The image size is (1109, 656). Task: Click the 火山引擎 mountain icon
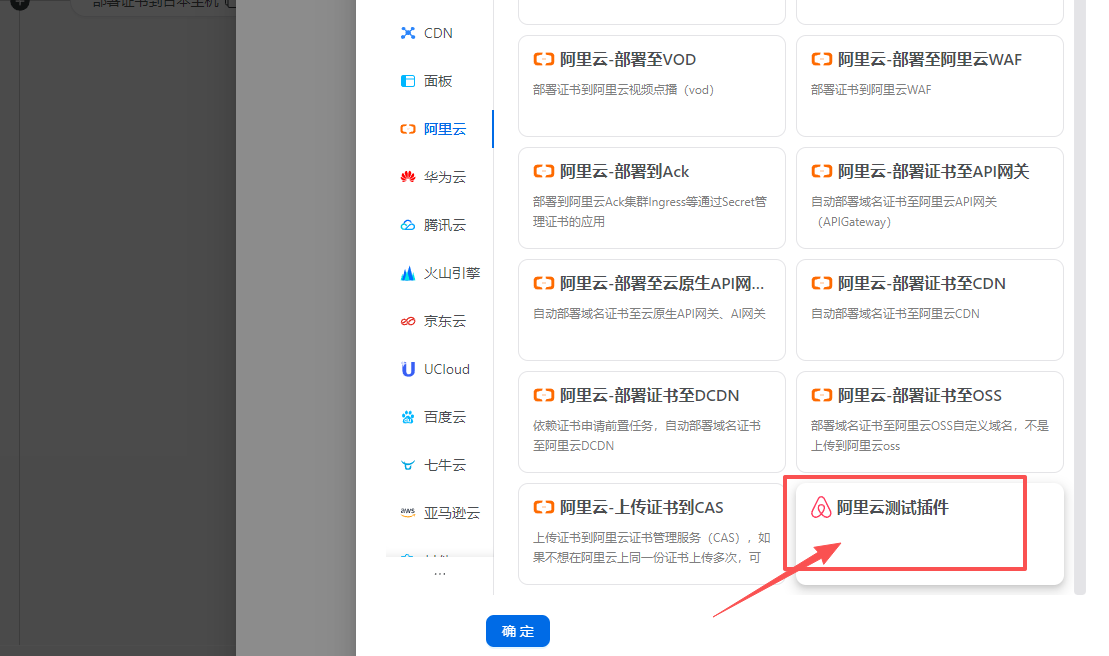click(x=408, y=273)
